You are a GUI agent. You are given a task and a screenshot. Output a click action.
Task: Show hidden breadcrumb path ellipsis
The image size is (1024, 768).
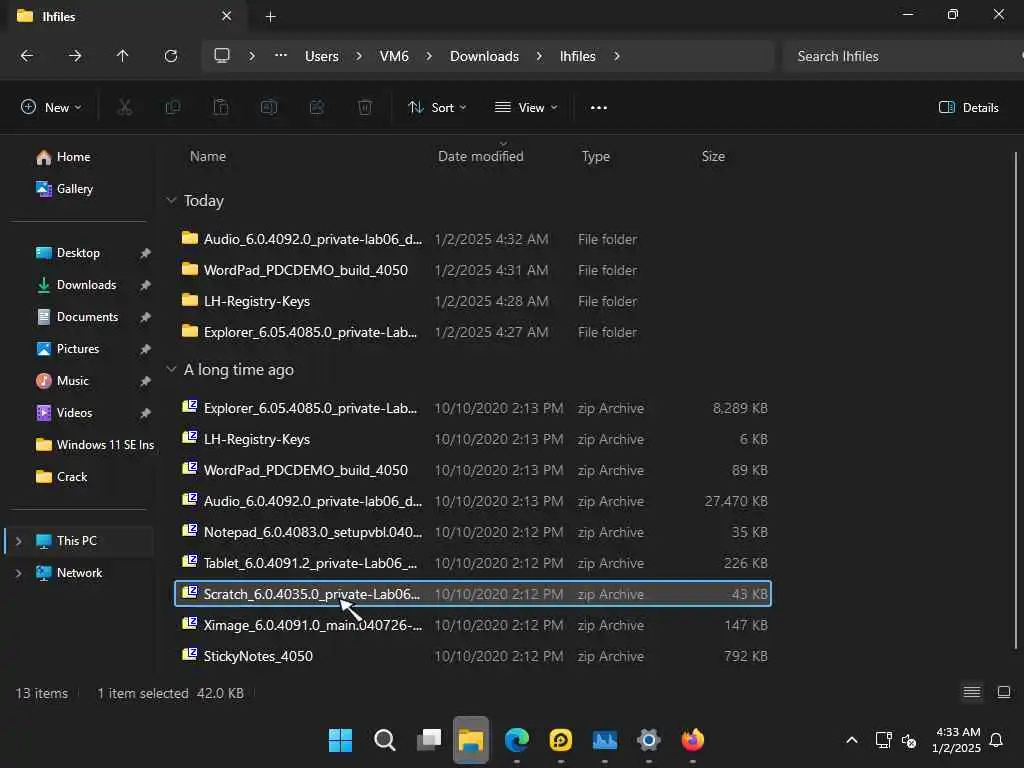(281, 56)
